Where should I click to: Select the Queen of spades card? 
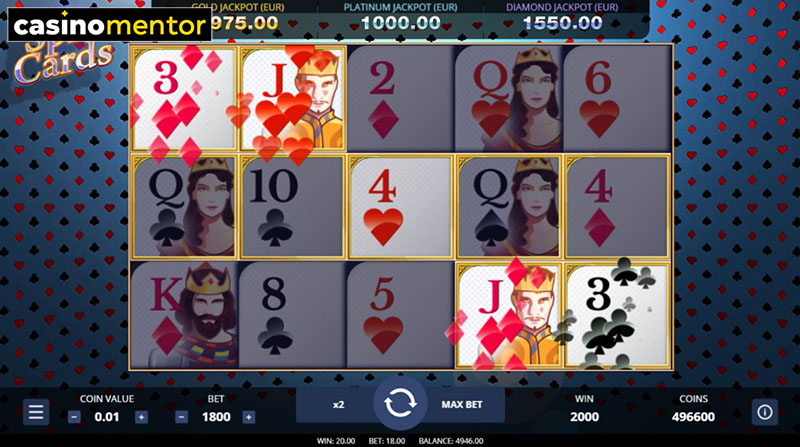[509, 207]
